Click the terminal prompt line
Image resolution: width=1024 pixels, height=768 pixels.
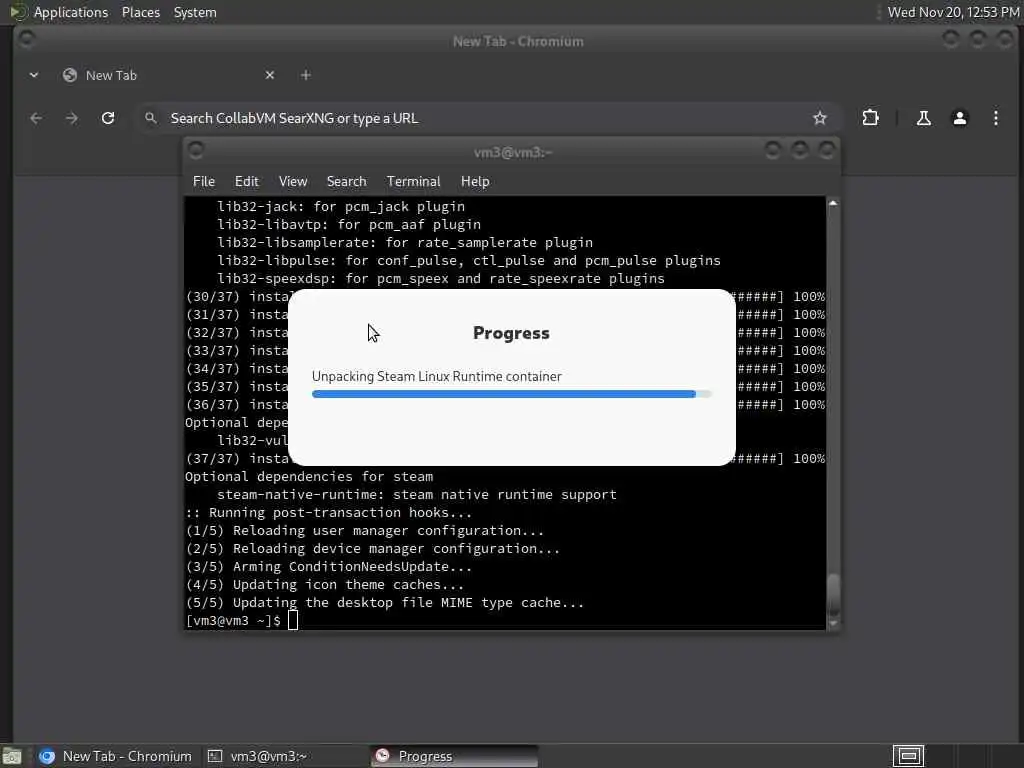click(x=242, y=620)
